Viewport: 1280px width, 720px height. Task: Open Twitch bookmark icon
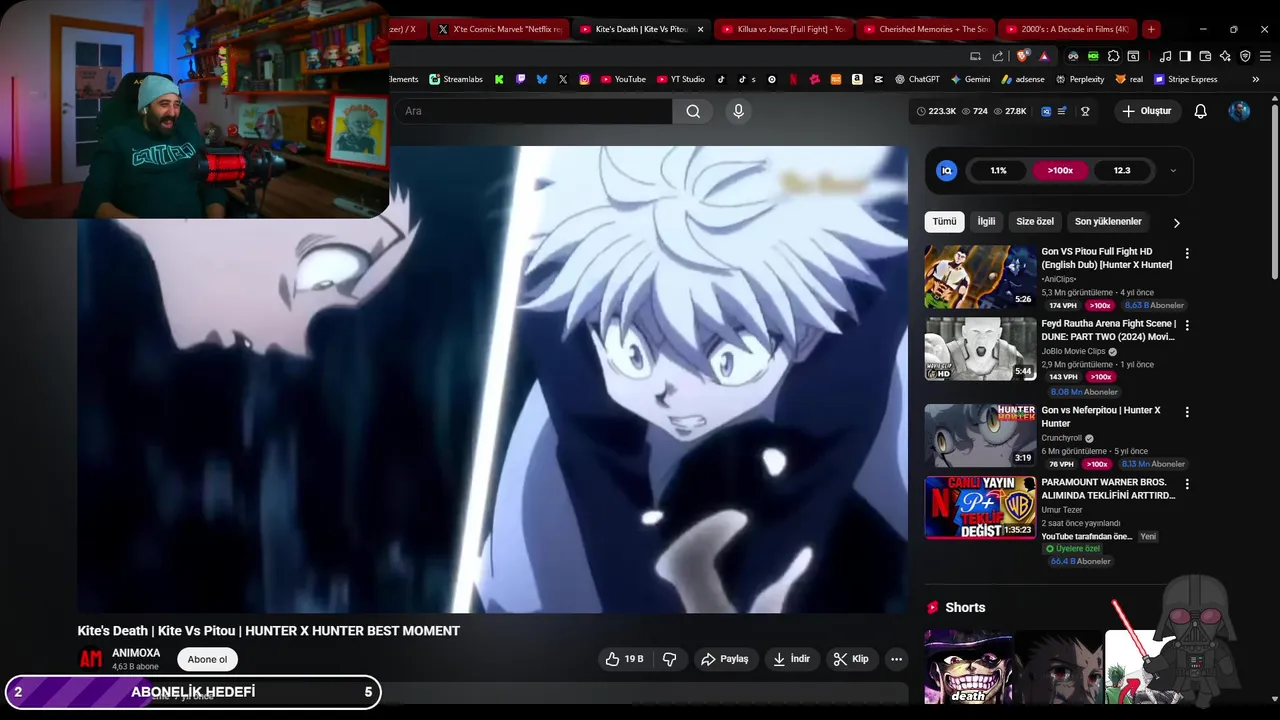tap(520, 79)
